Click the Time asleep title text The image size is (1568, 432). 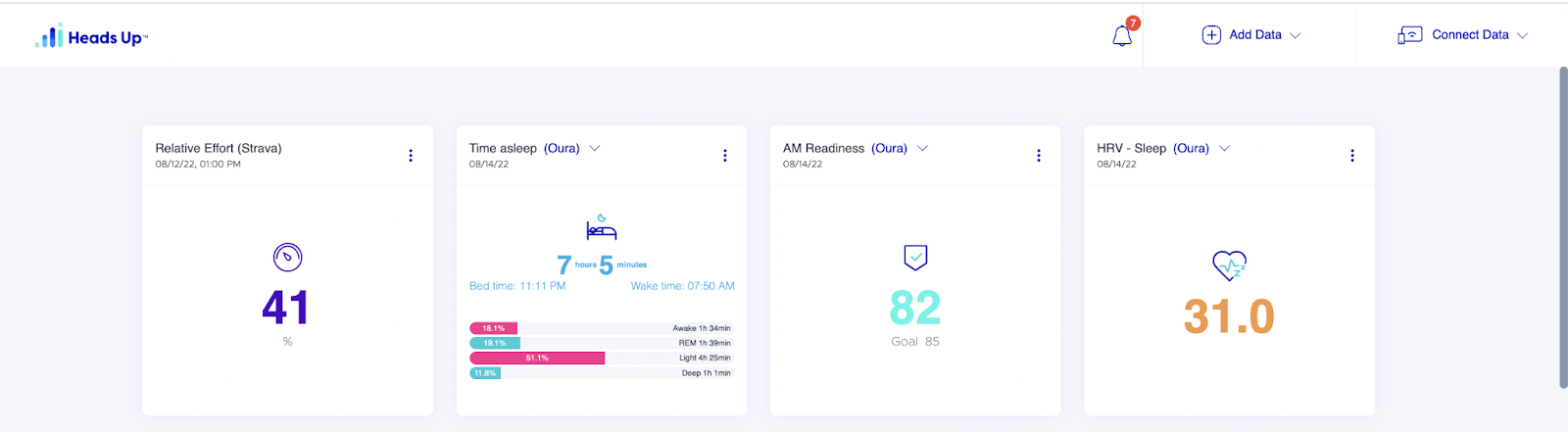503,149
